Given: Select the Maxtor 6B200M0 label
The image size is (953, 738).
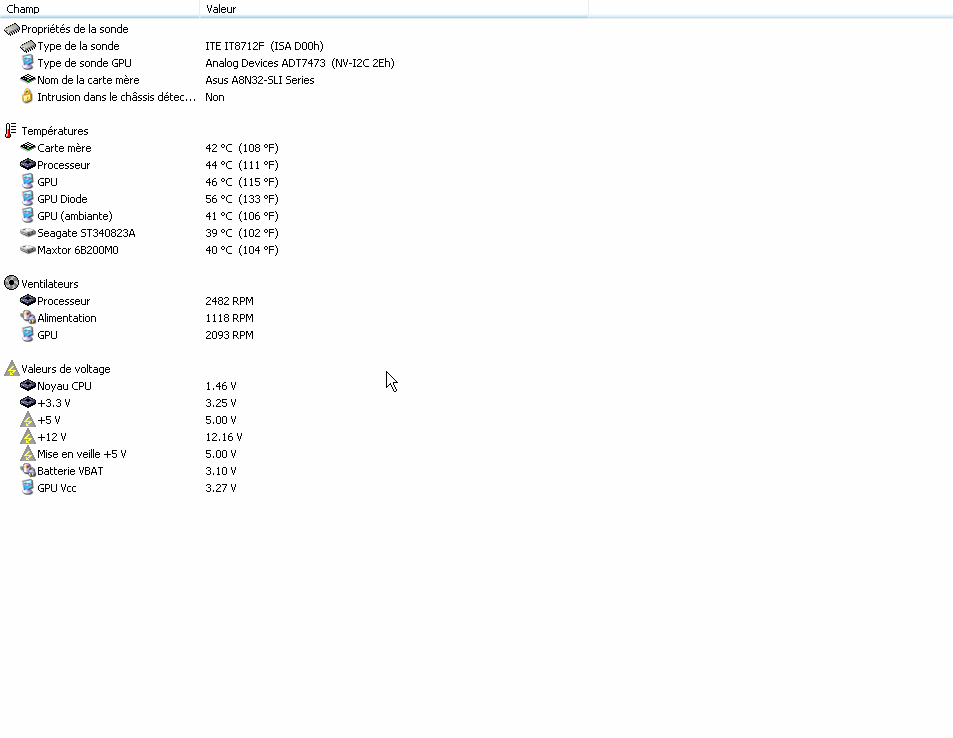Looking at the screenshot, I should click(78, 250).
